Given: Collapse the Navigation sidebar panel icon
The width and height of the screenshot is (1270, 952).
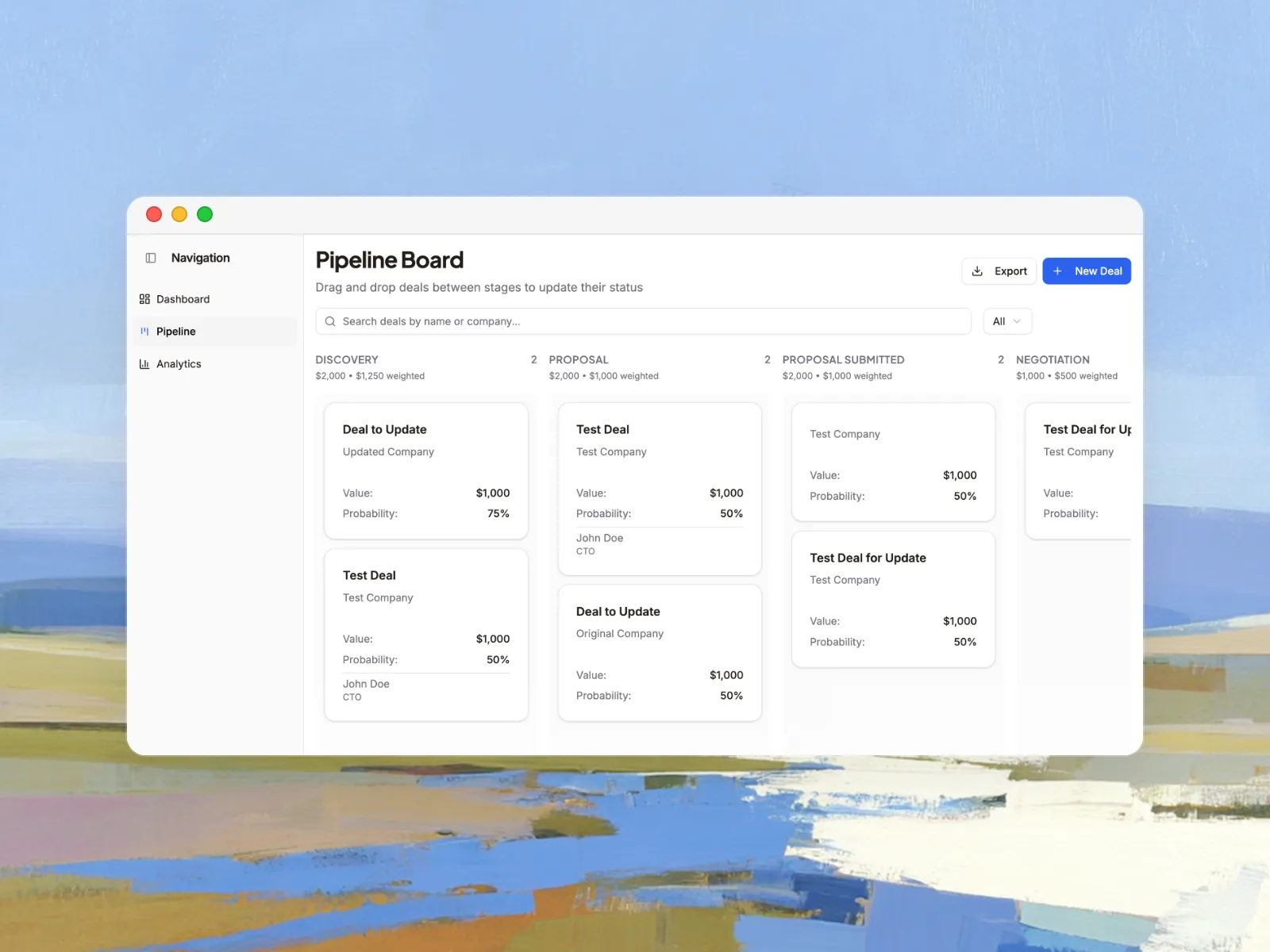Looking at the screenshot, I should (150, 258).
